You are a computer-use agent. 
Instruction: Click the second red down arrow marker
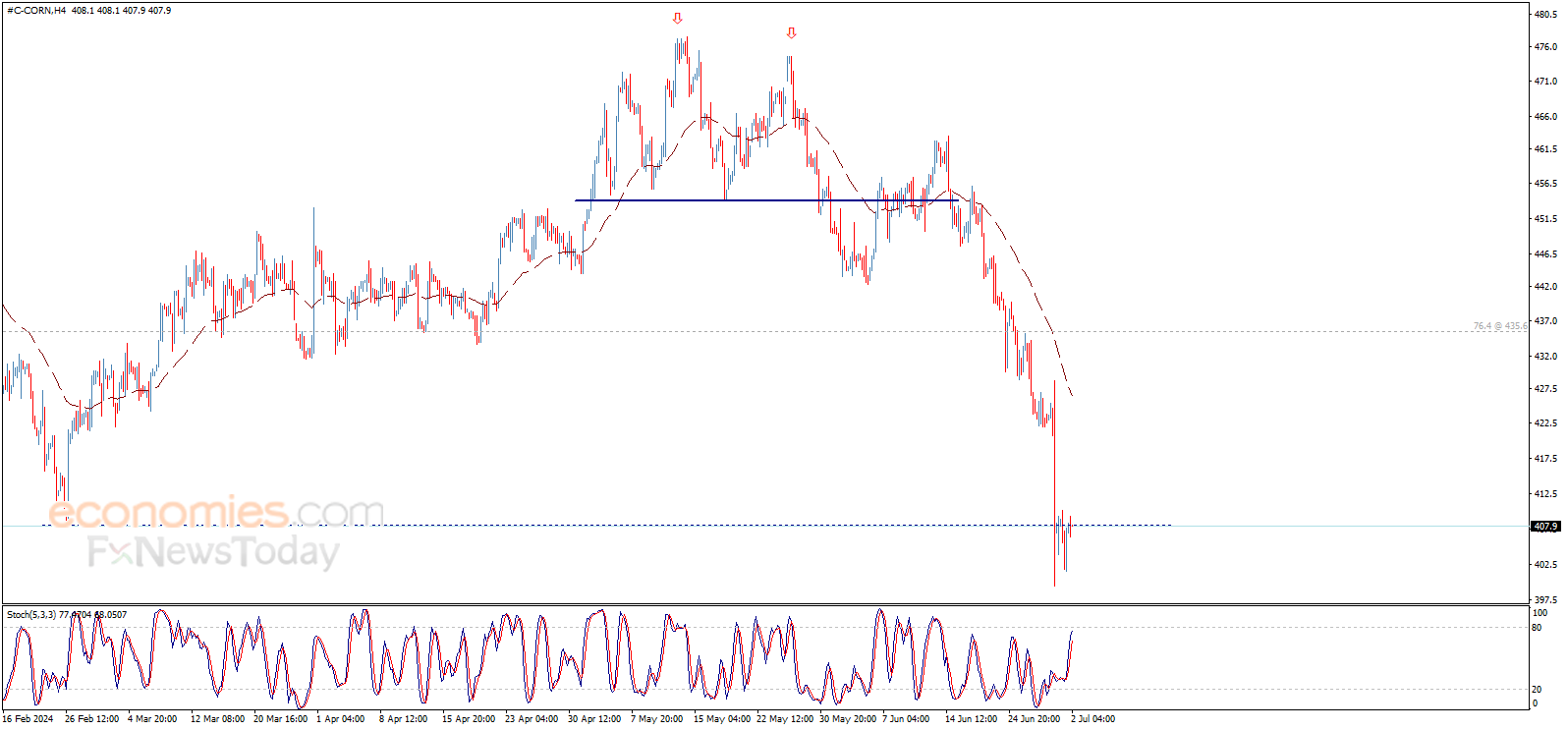792,32
